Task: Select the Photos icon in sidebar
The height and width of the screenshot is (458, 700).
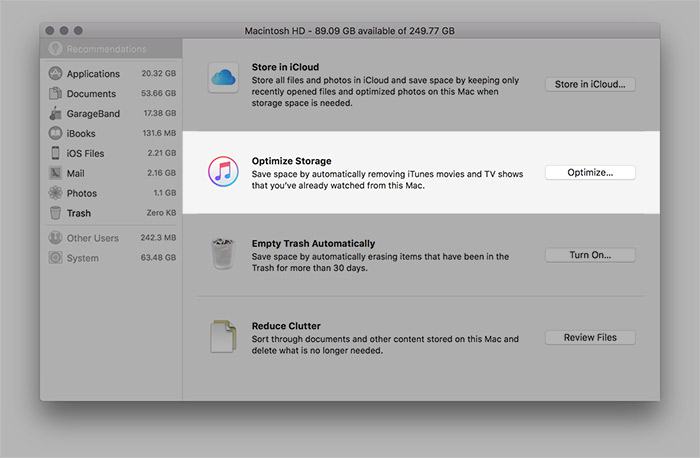Action: [56, 193]
